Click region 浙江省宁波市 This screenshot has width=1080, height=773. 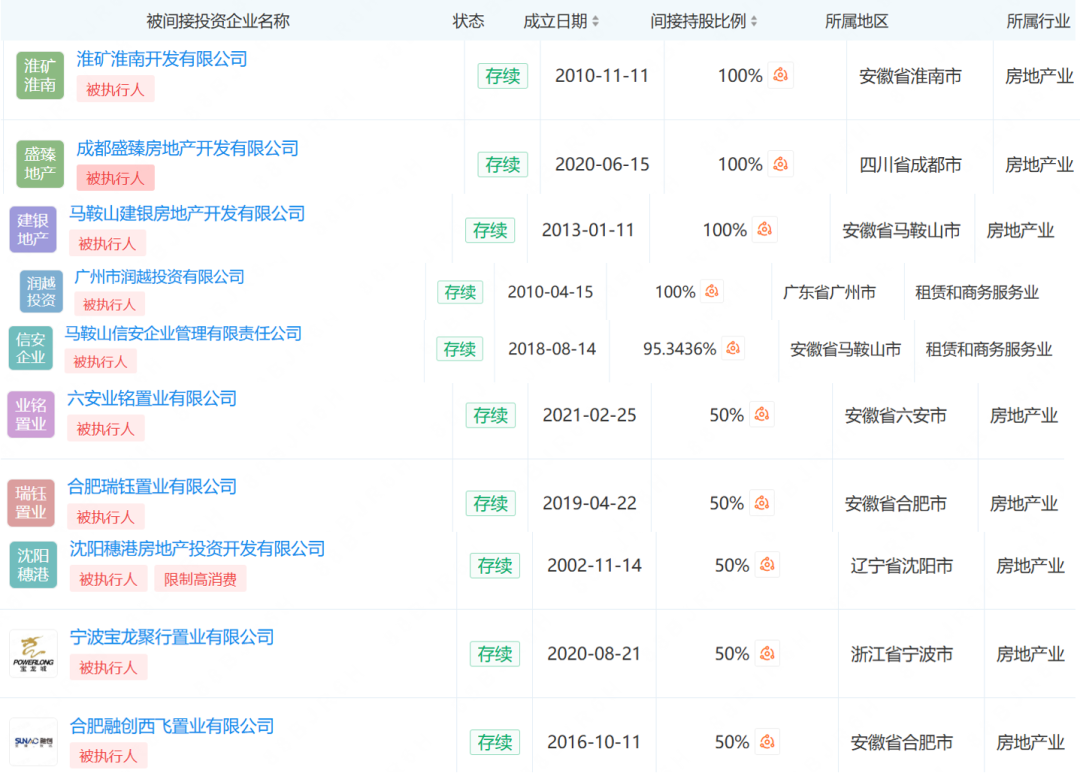coord(902,654)
